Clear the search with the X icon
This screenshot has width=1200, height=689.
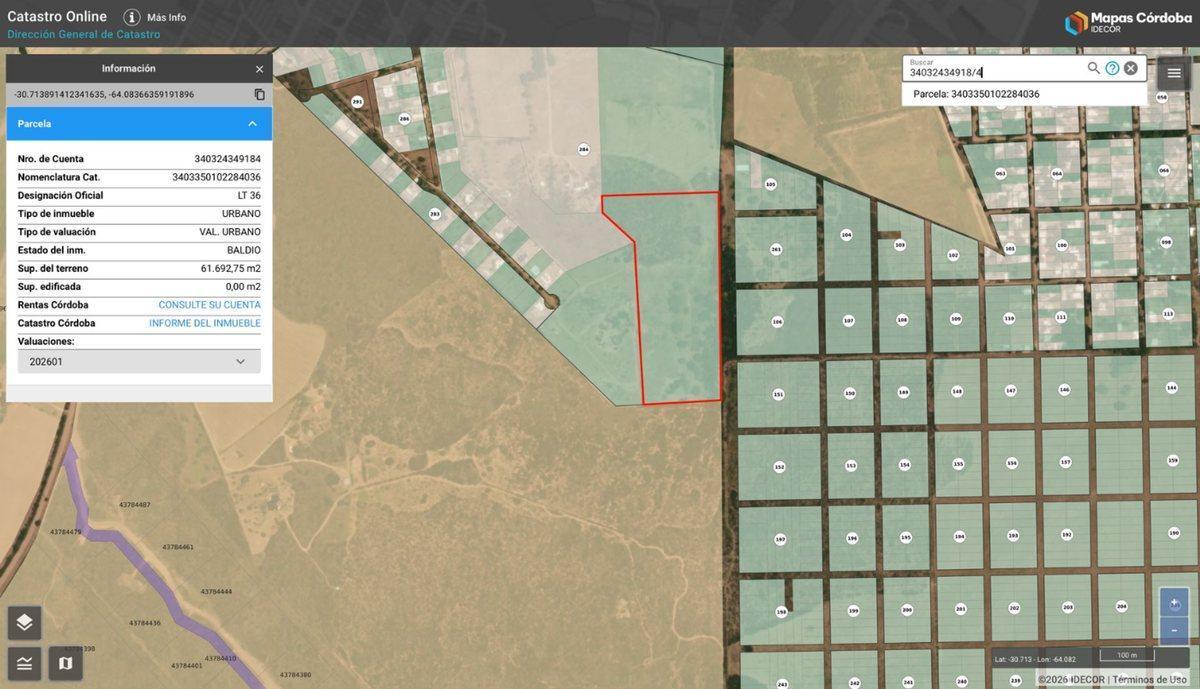tap(1131, 68)
